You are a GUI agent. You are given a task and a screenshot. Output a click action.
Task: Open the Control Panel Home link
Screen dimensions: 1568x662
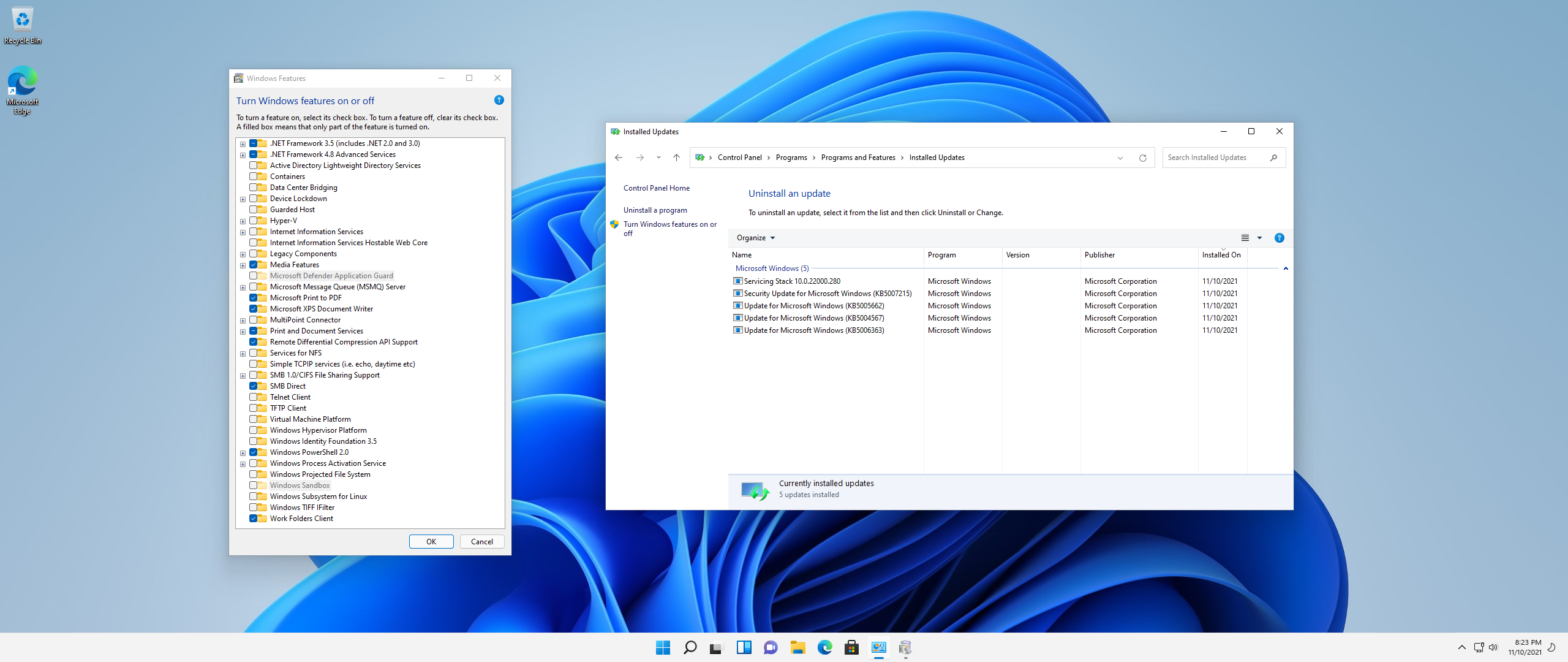tap(657, 188)
